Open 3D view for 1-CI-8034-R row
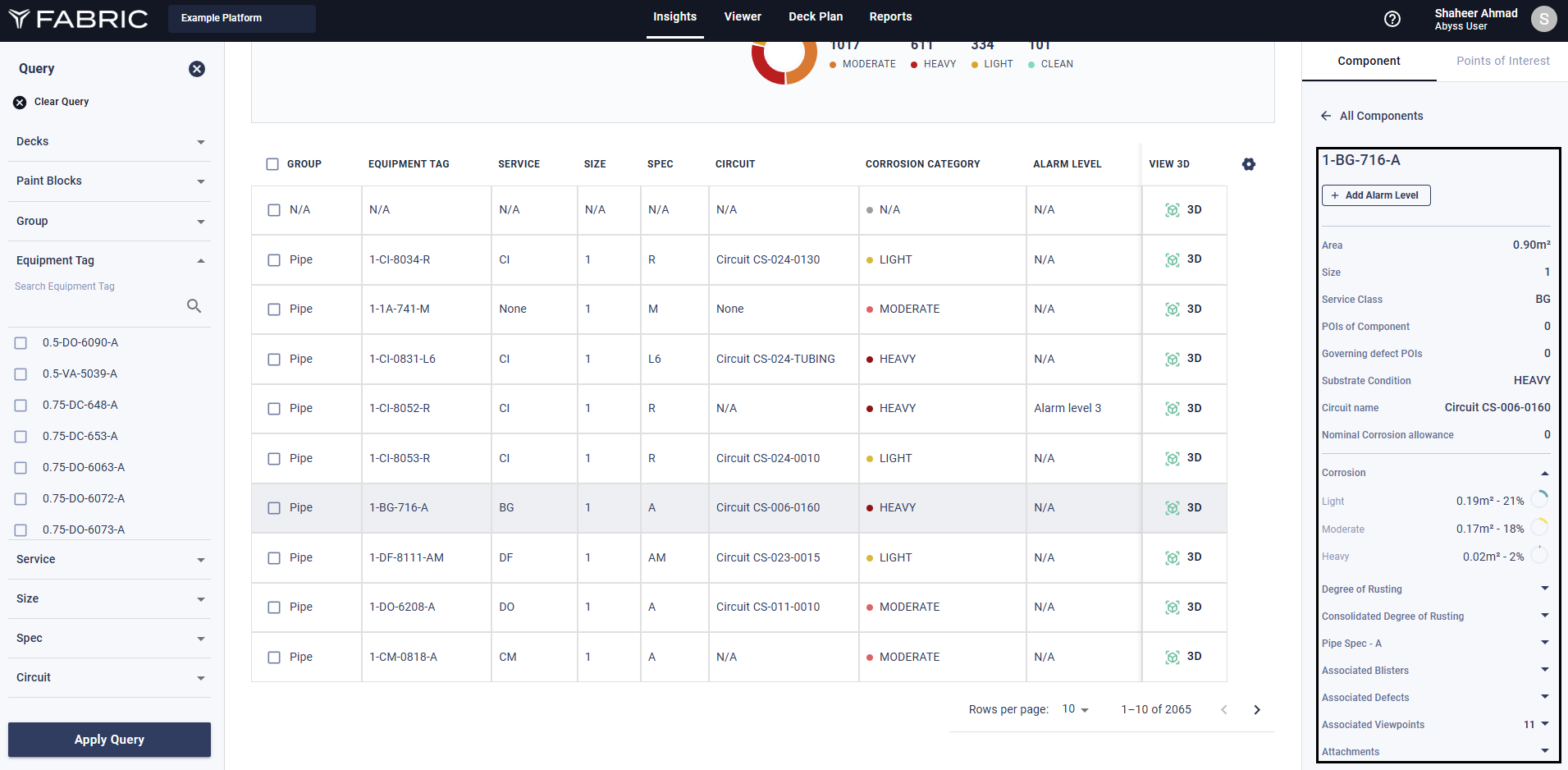This screenshot has height=770, width=1568. (x=1183, y=259)
